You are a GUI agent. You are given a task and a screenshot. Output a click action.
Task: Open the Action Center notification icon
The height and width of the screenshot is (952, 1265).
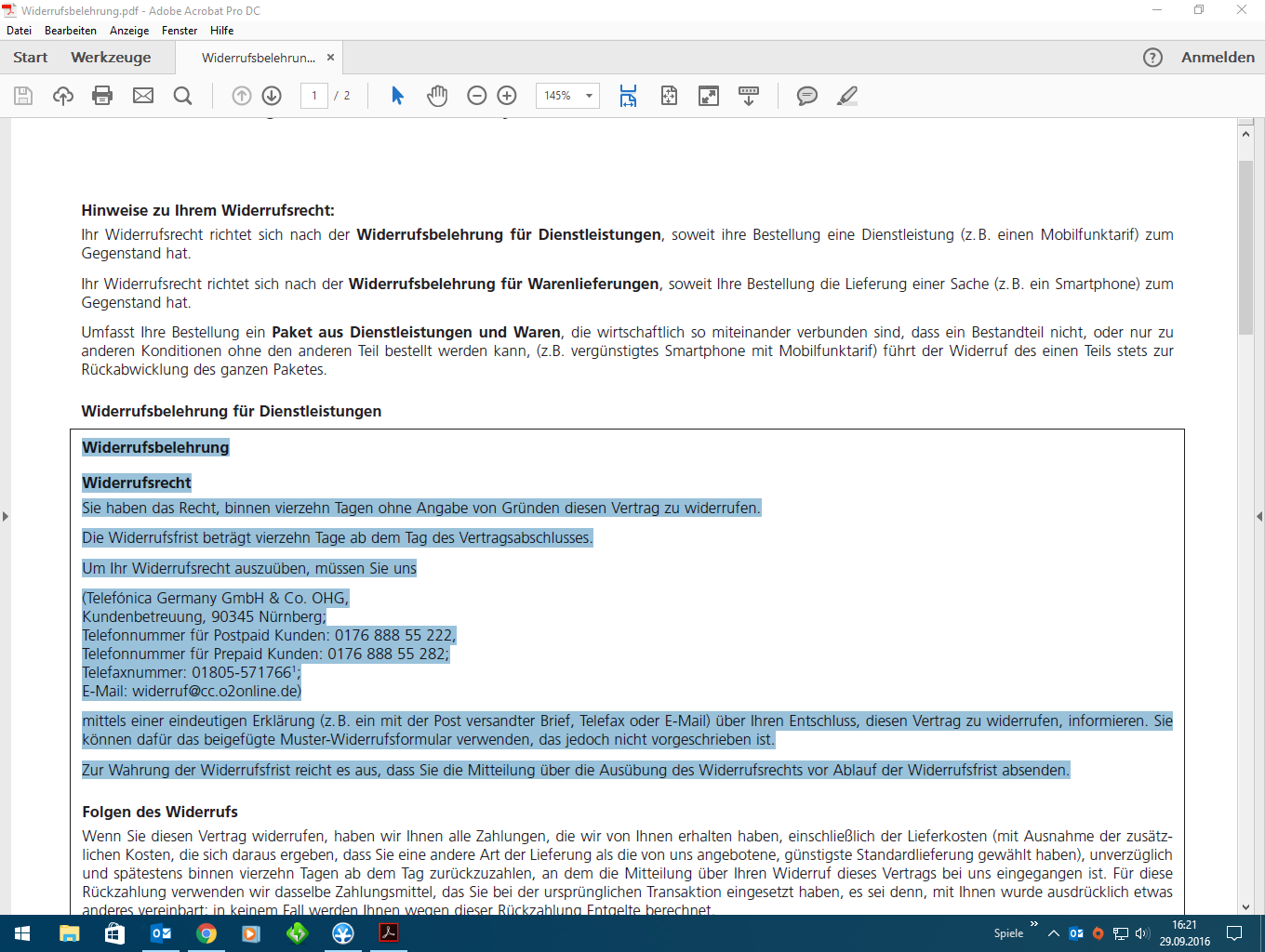click(x=1234, y=933)
